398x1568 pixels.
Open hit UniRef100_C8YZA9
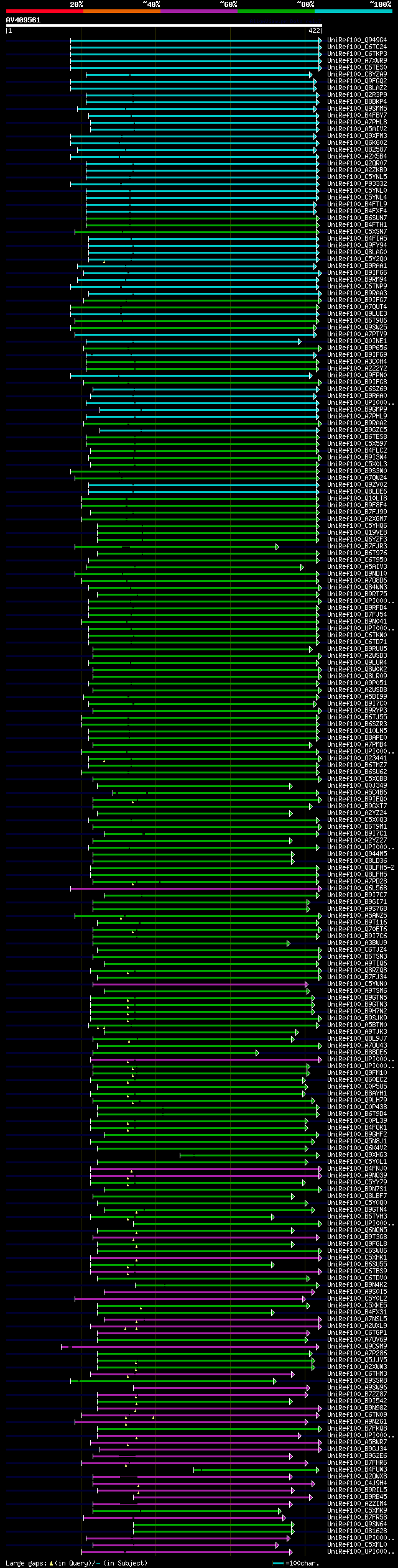point(357,75)
